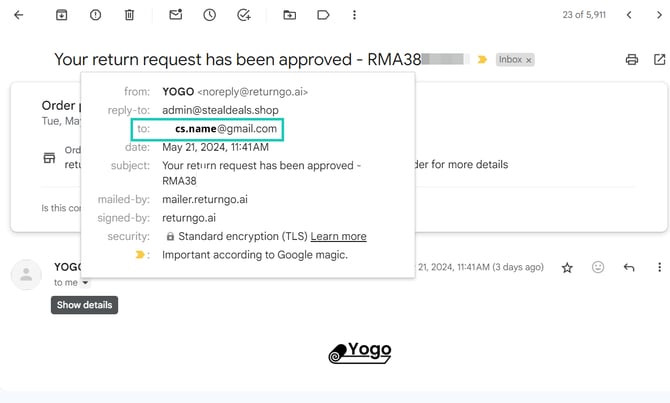Remove the Inbox label from email
Viewport: 670px width, 403px height.
point(529,60)
